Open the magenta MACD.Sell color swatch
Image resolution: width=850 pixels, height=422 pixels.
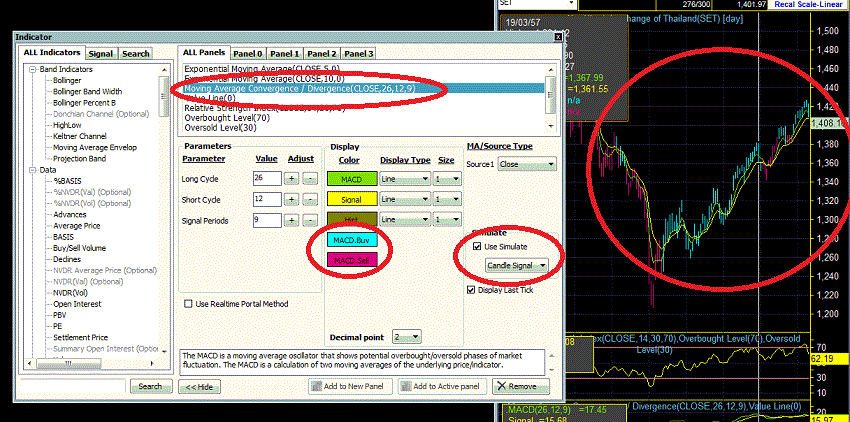click(352, 260)
